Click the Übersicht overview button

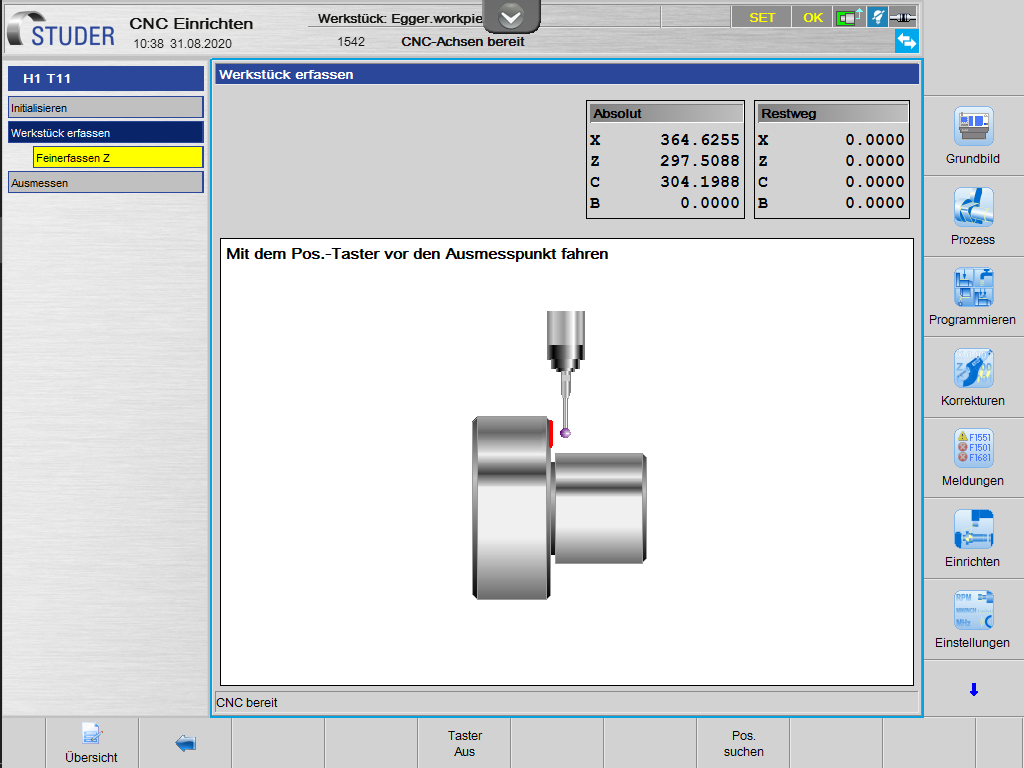(x=91, y=743)
